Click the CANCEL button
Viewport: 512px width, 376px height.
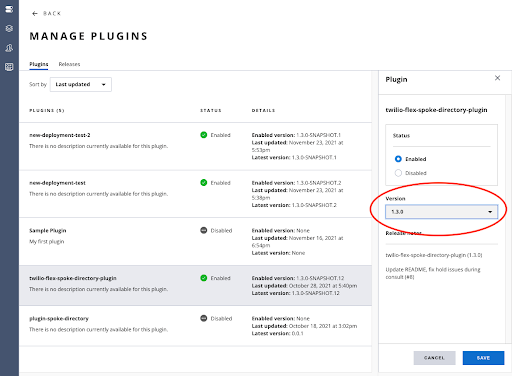click(434, 358)
